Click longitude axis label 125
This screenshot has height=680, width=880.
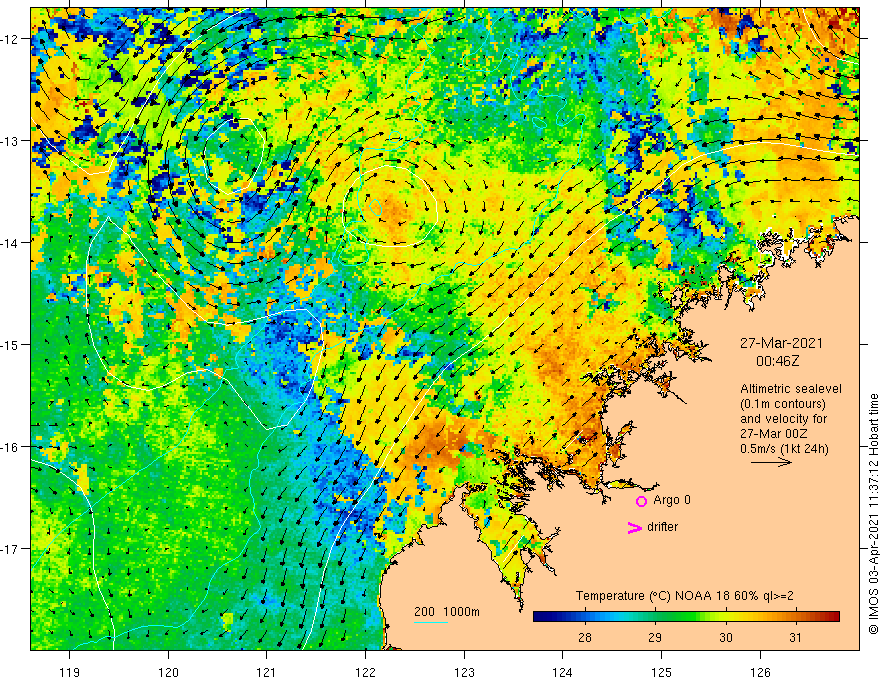coord(662,672)
